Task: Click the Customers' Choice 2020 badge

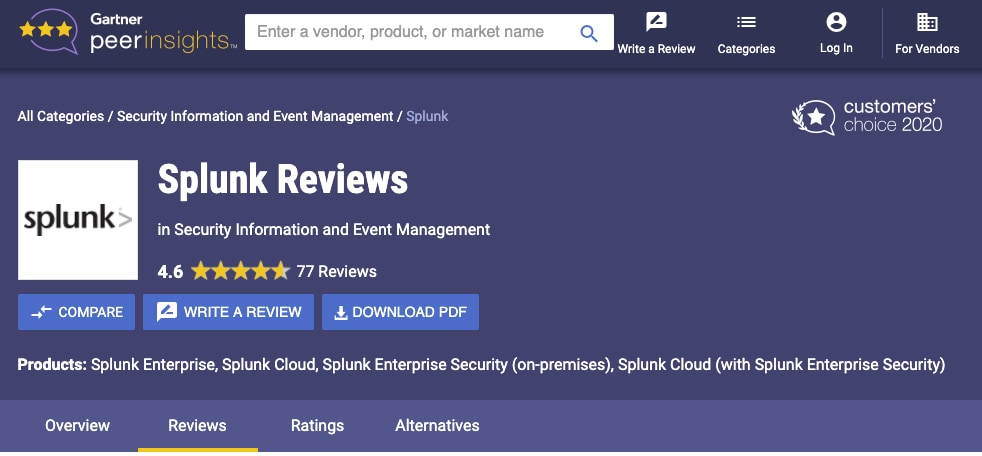Action: click(x=867, y=117)
